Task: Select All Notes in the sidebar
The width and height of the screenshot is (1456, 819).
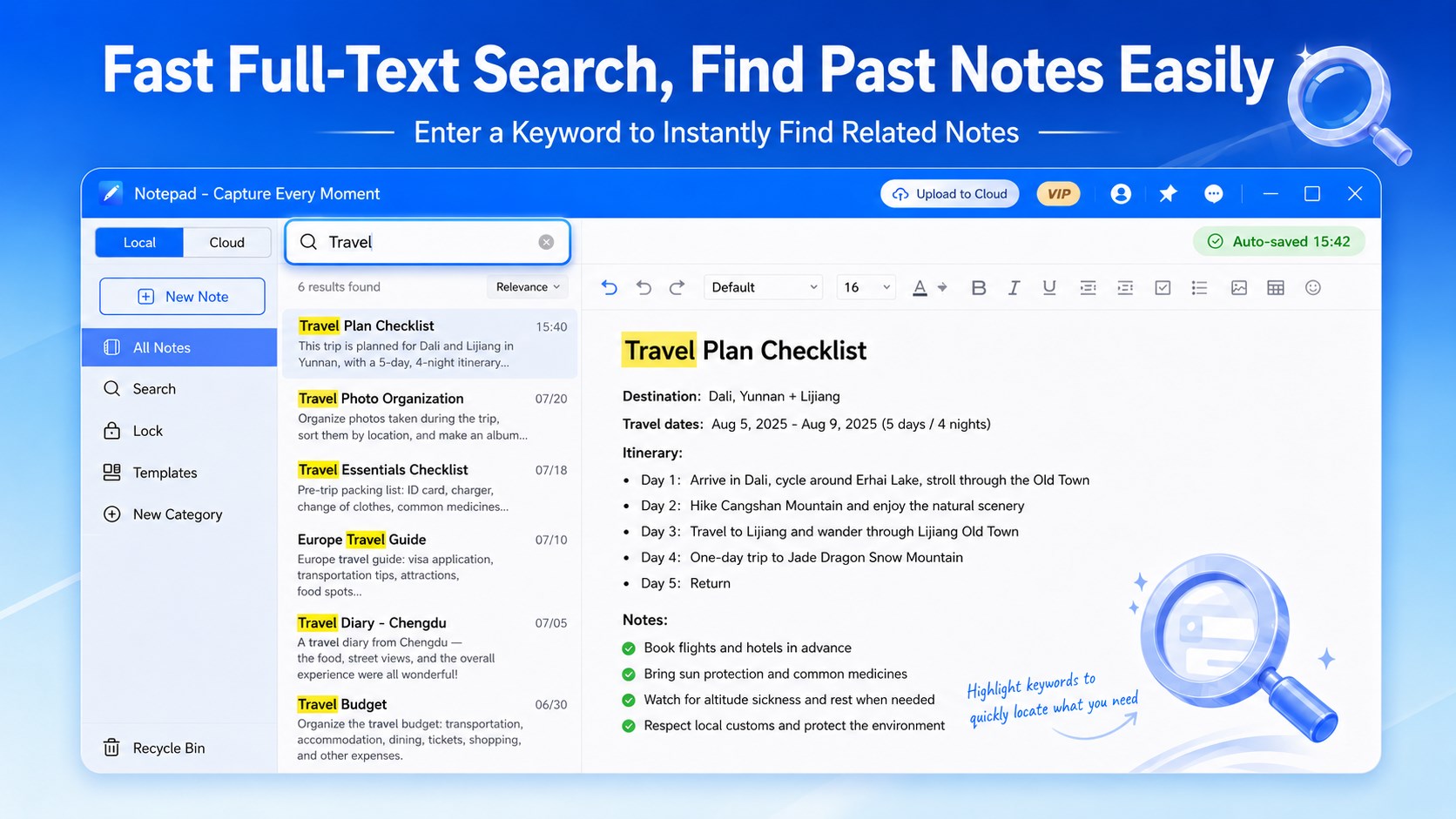Action: [179, 347]
